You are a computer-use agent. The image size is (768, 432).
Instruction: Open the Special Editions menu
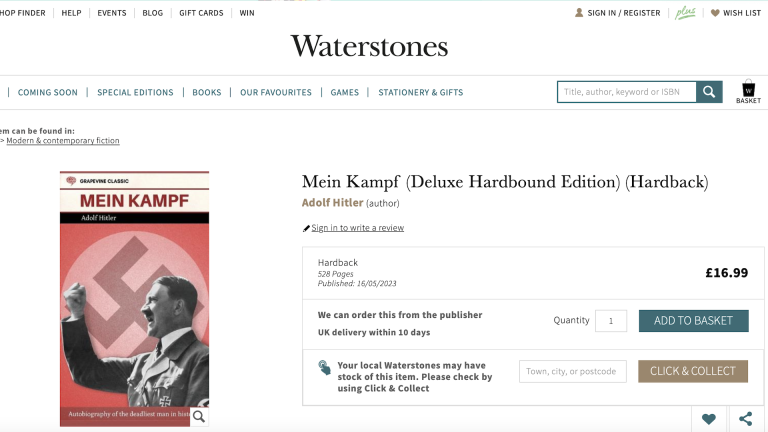(x=135, y=92)
